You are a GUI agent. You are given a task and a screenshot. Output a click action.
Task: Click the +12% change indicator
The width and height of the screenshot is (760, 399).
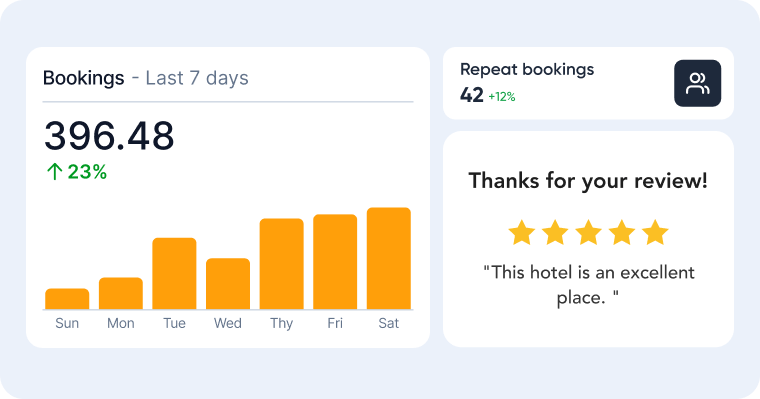click(x=502, y=96)
